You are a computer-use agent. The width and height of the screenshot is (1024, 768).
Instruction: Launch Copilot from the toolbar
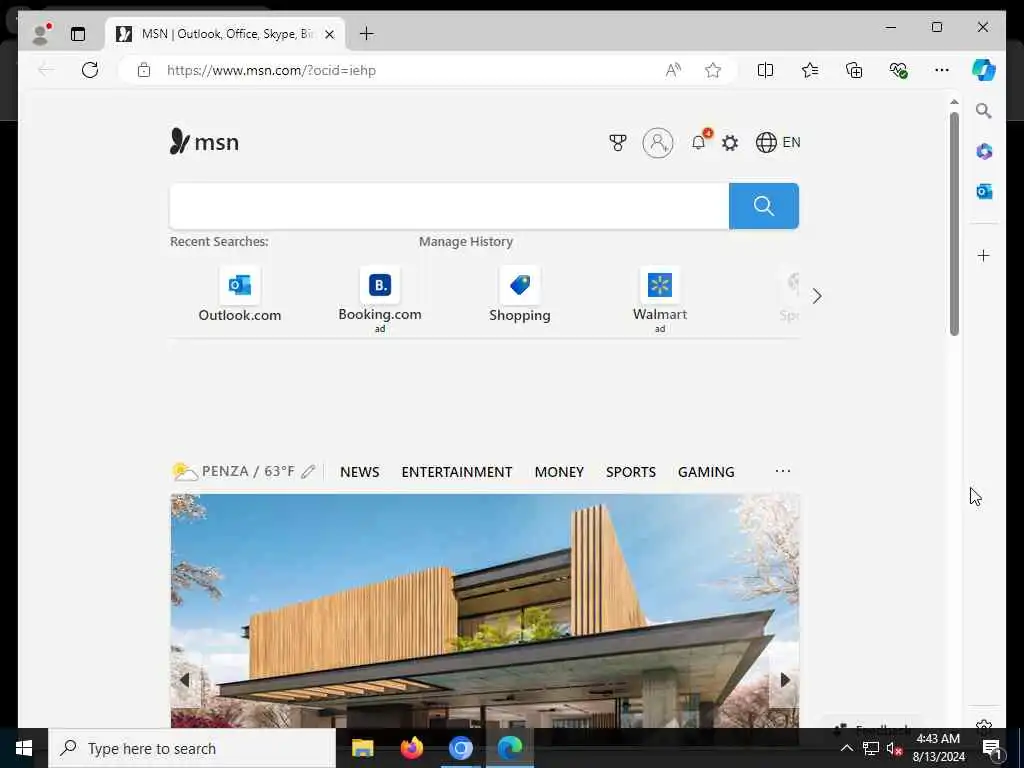[x=984, y=70]
